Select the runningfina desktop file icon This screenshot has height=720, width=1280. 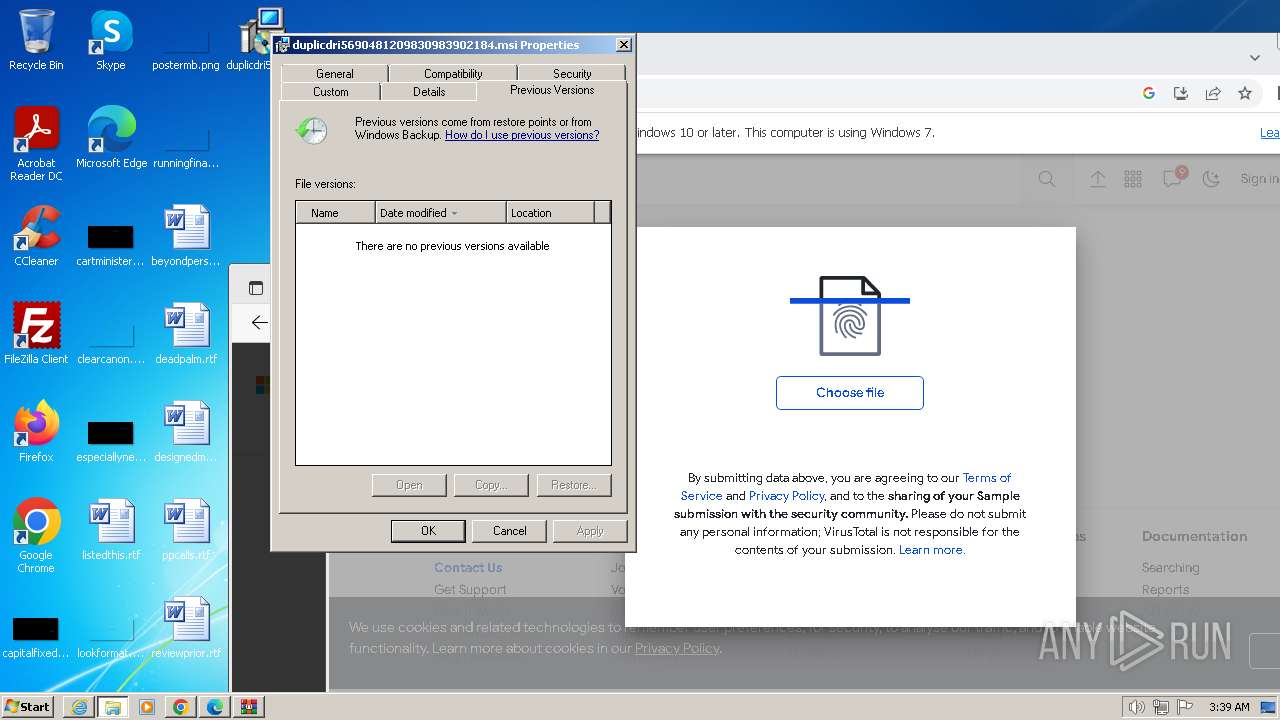[186, 147]
